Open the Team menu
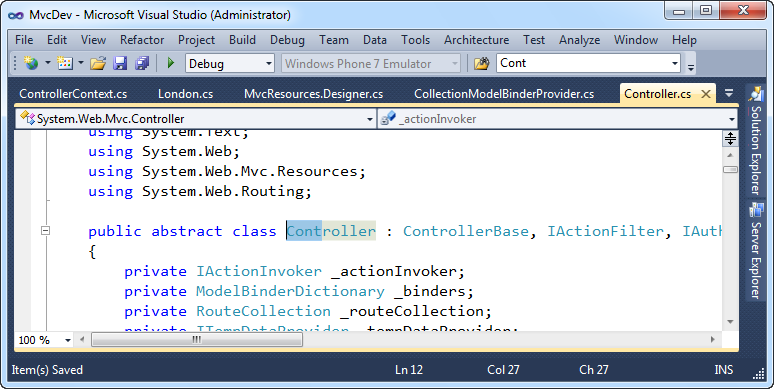This screenshot has width=774, height=389. 334,40
